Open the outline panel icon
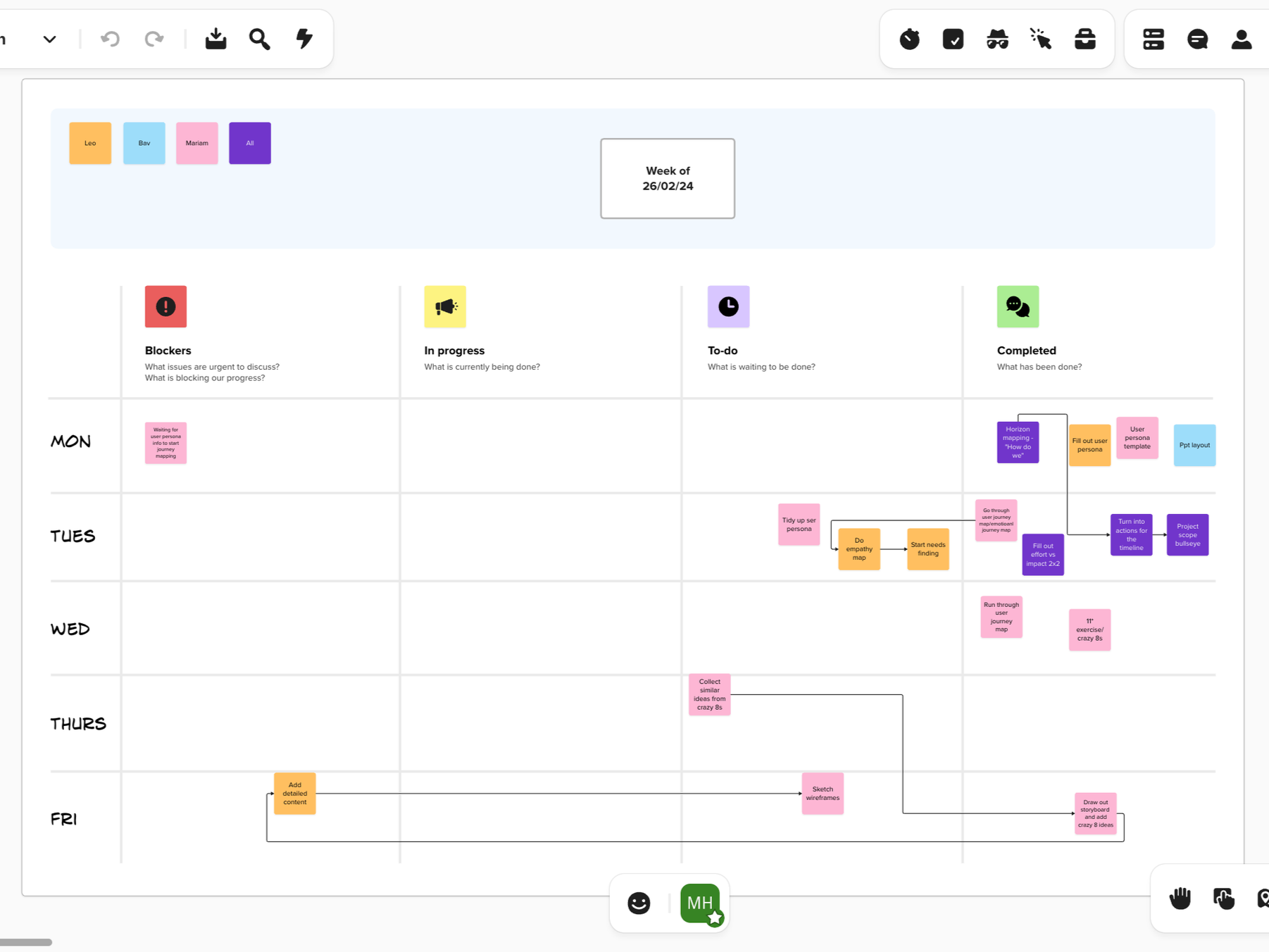This screenshot has width=1269, height=952. (x=1154, y=39)
